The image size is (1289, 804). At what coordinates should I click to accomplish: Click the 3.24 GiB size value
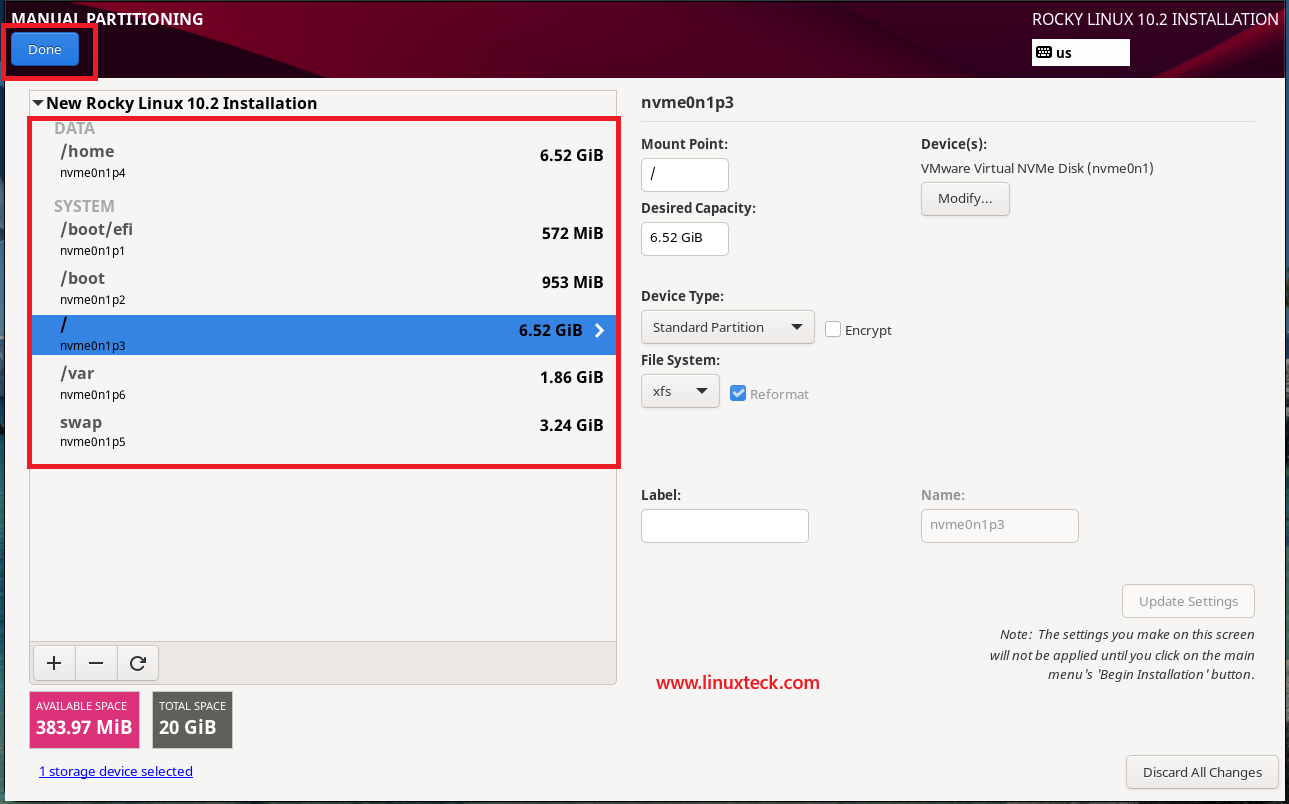click(572, 425)
